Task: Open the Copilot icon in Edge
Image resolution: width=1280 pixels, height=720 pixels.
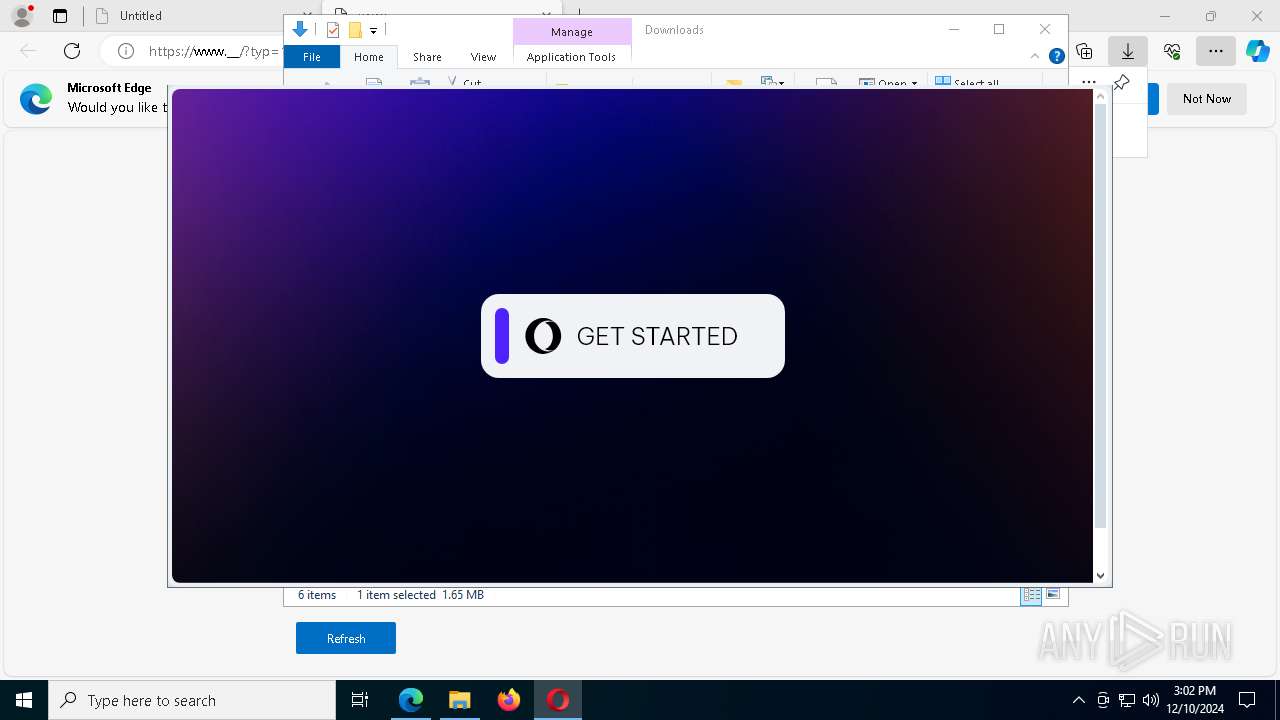Action: (x=1258, y=51)
